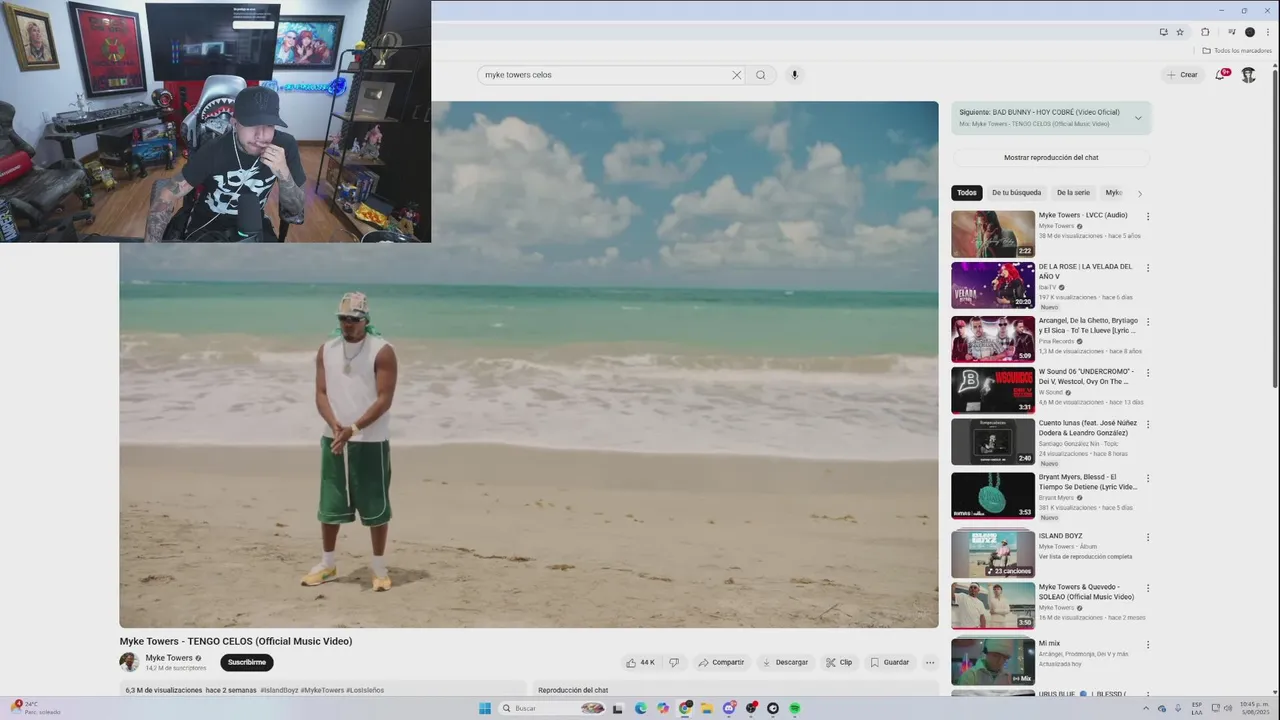Open ISLAND BOYZ 23 canciones thumbnail
1280x720 pixels.
pos(993,554)
